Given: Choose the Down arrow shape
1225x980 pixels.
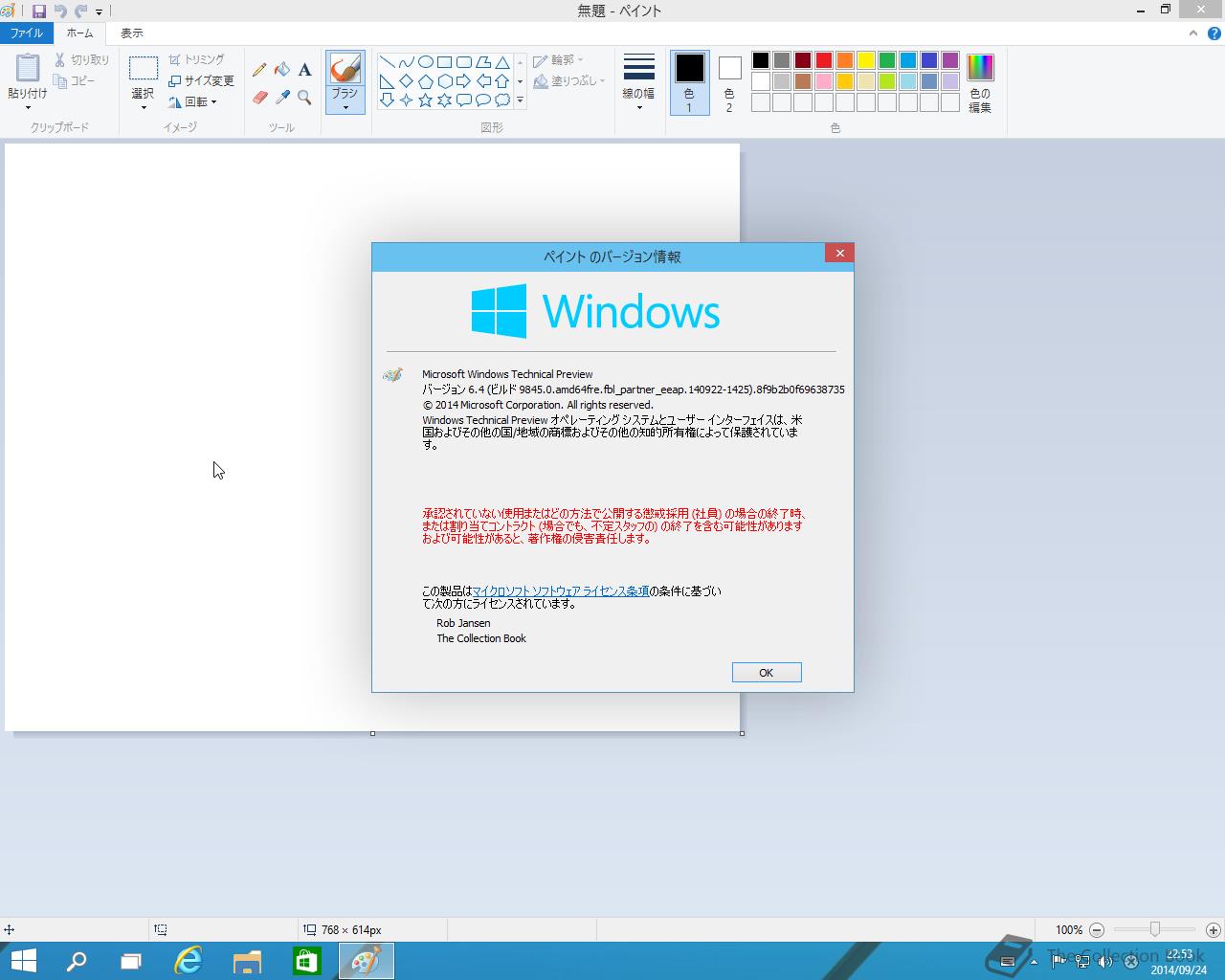Looking at the screenshot, I should pos(388,100).
